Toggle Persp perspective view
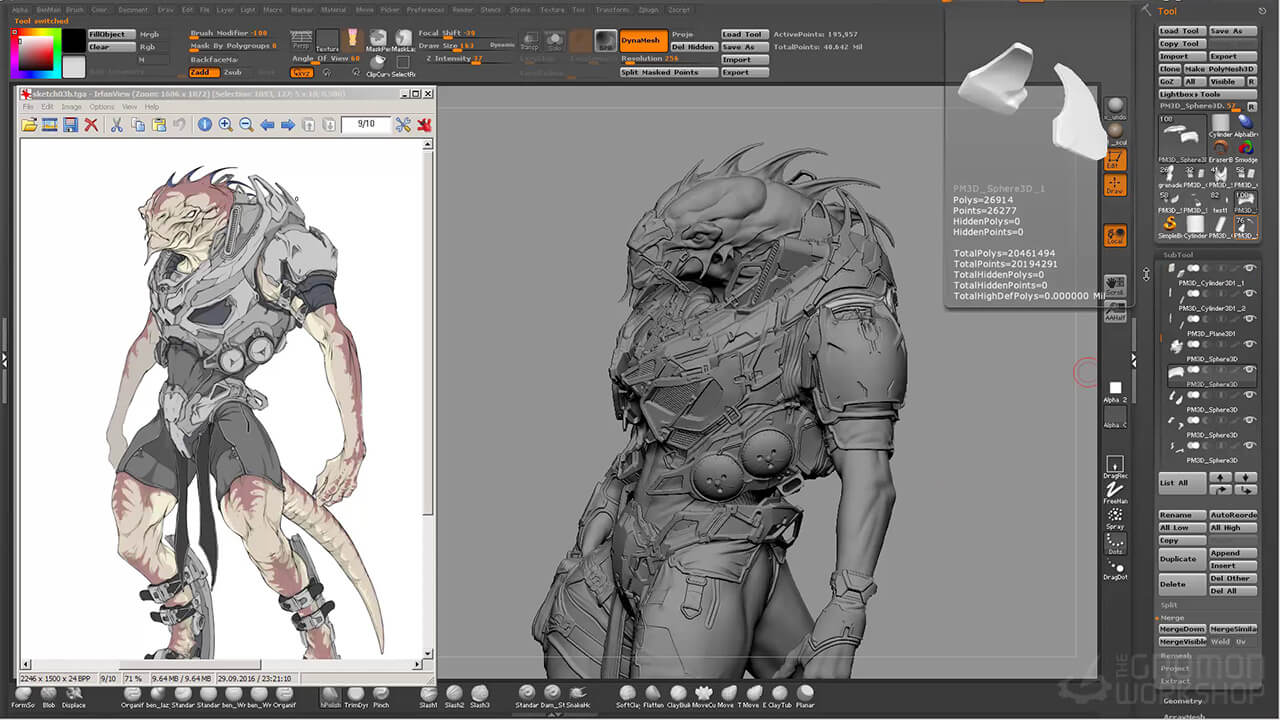1280x720 pixels. [300, 40]
